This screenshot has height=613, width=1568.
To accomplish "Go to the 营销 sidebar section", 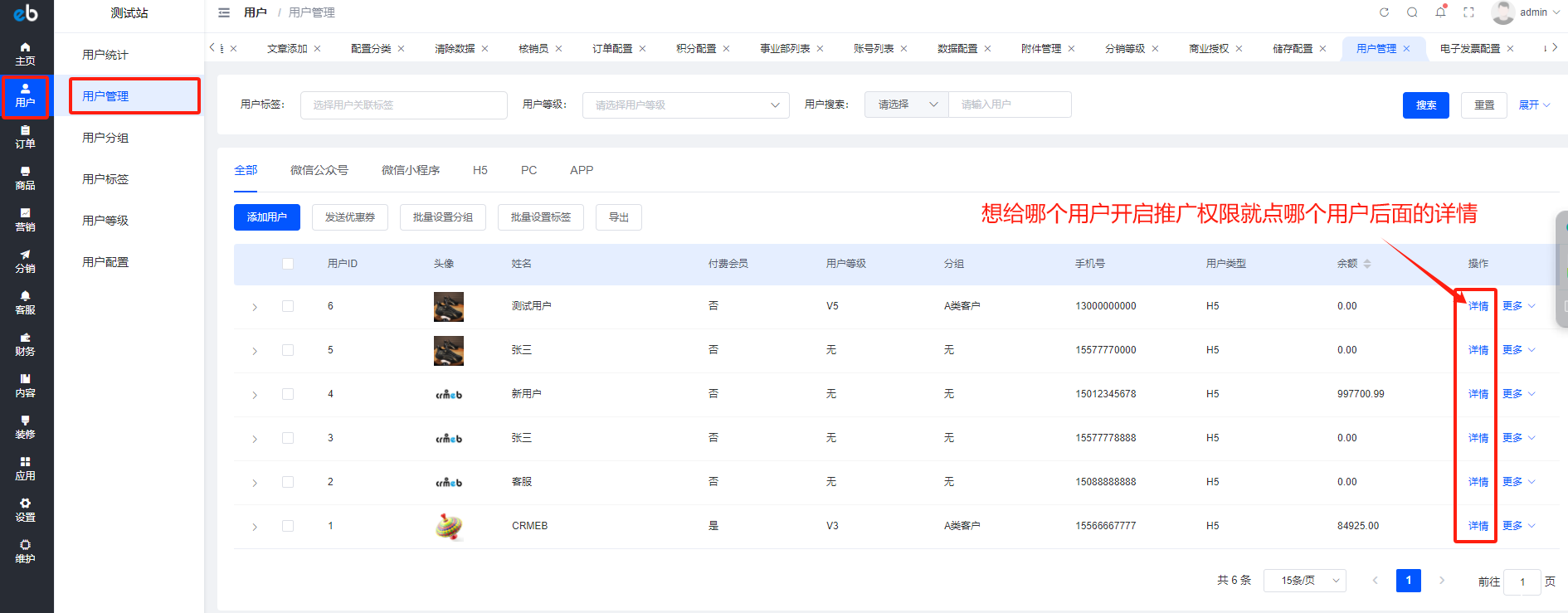I will coord(25,220).
